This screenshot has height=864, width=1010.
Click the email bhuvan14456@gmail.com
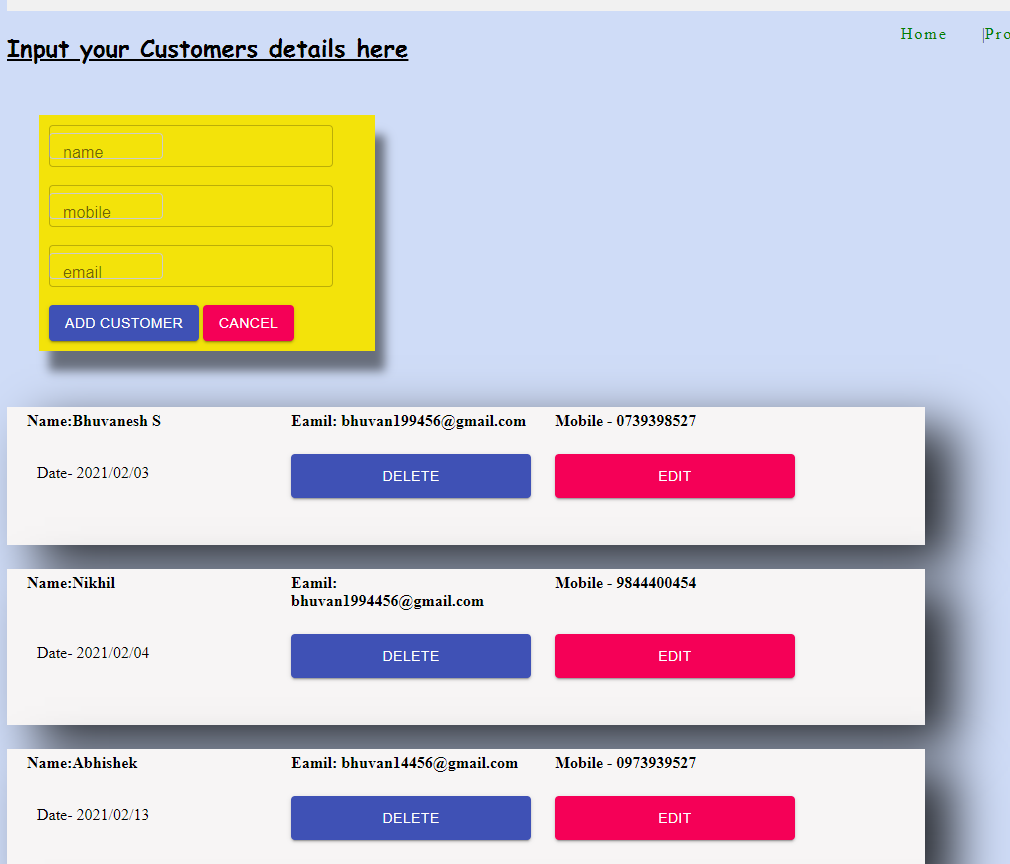[430, 763]
